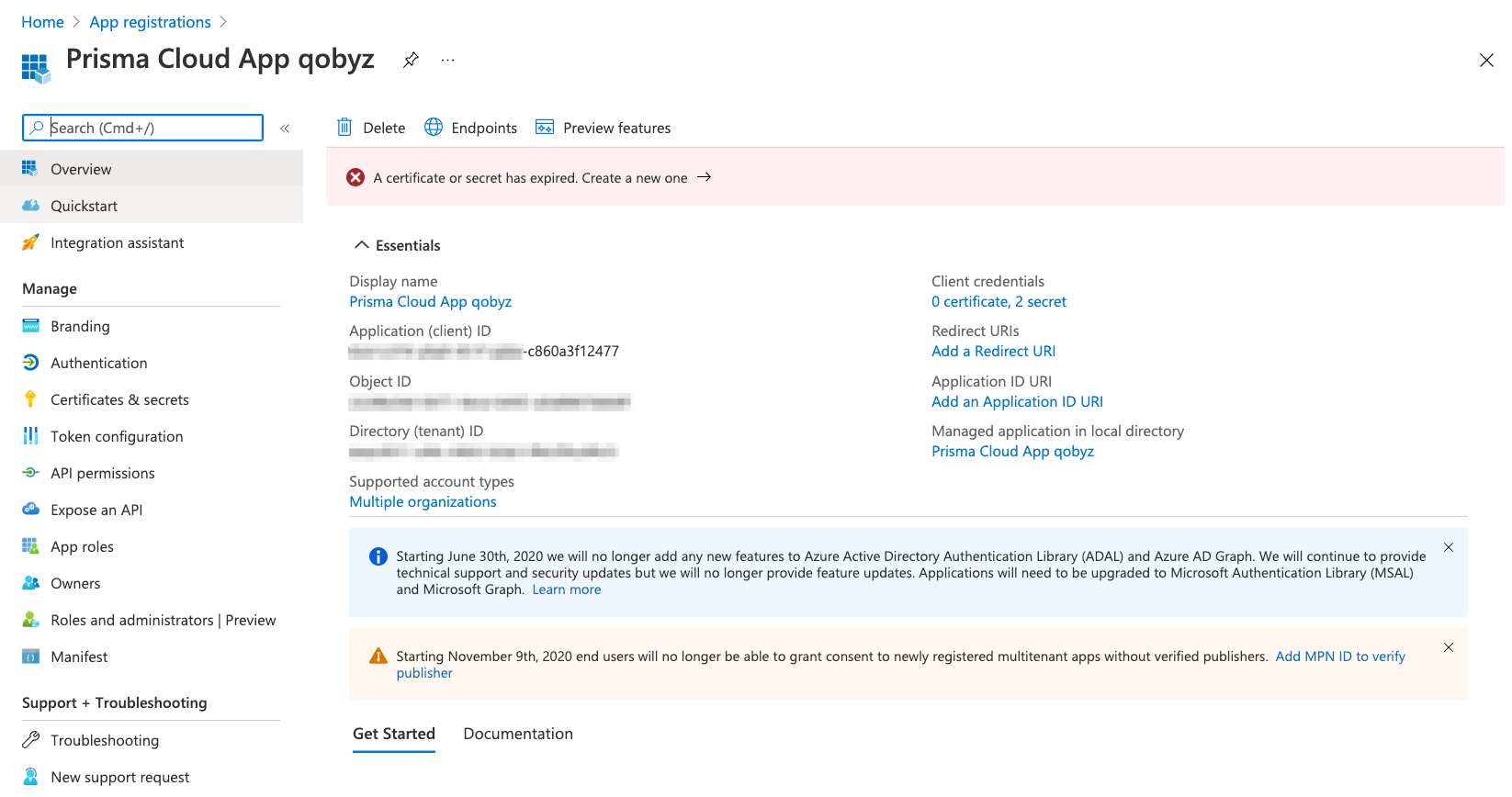The height and width of the screenshot is (797, 1512).
Task: Dismiss the ADAL deprecation info banner
Action: coord(1448,547)
